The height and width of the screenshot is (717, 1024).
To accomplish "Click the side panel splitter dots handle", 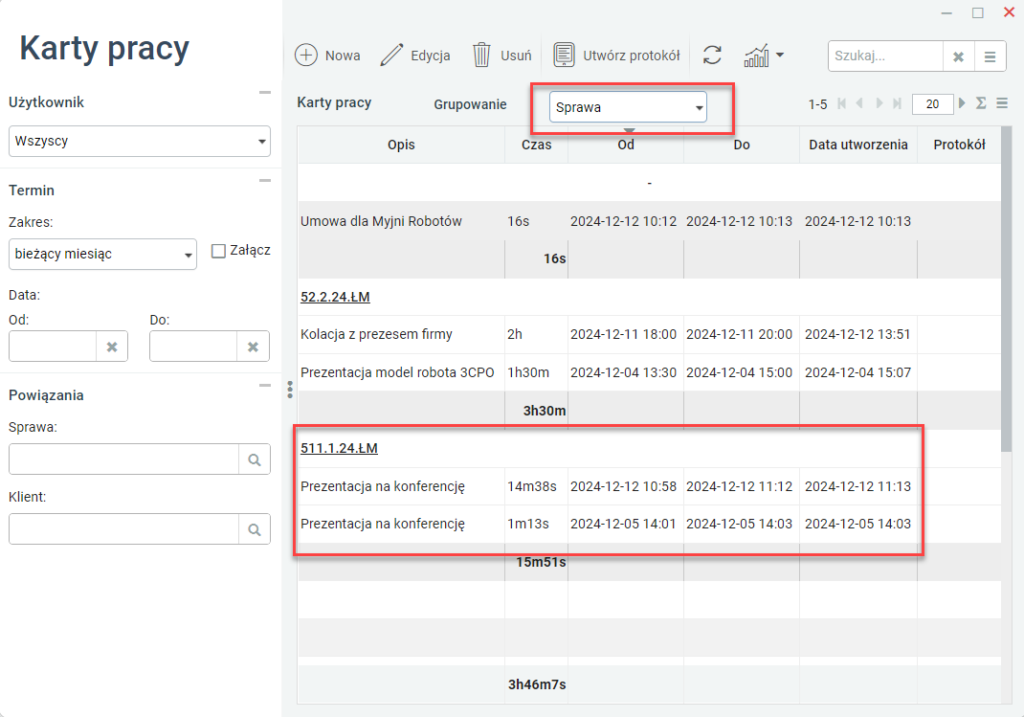I will (290, 390).
